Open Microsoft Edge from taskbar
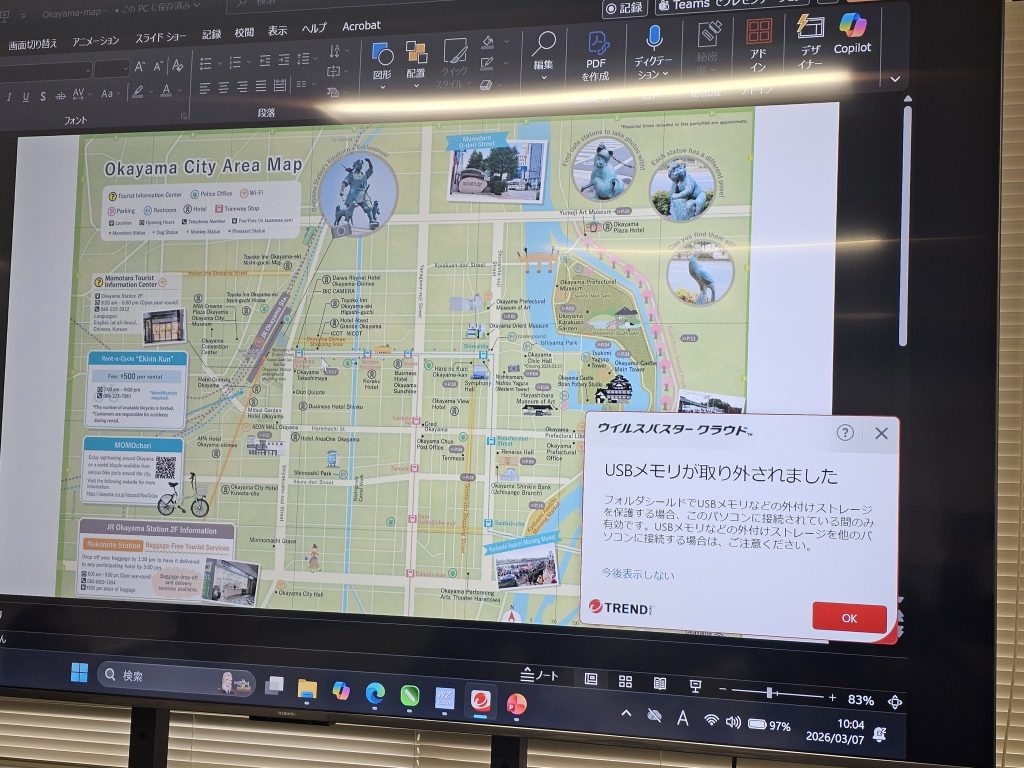The width and height of the screenshot is (1024, 768). [375, 693]
